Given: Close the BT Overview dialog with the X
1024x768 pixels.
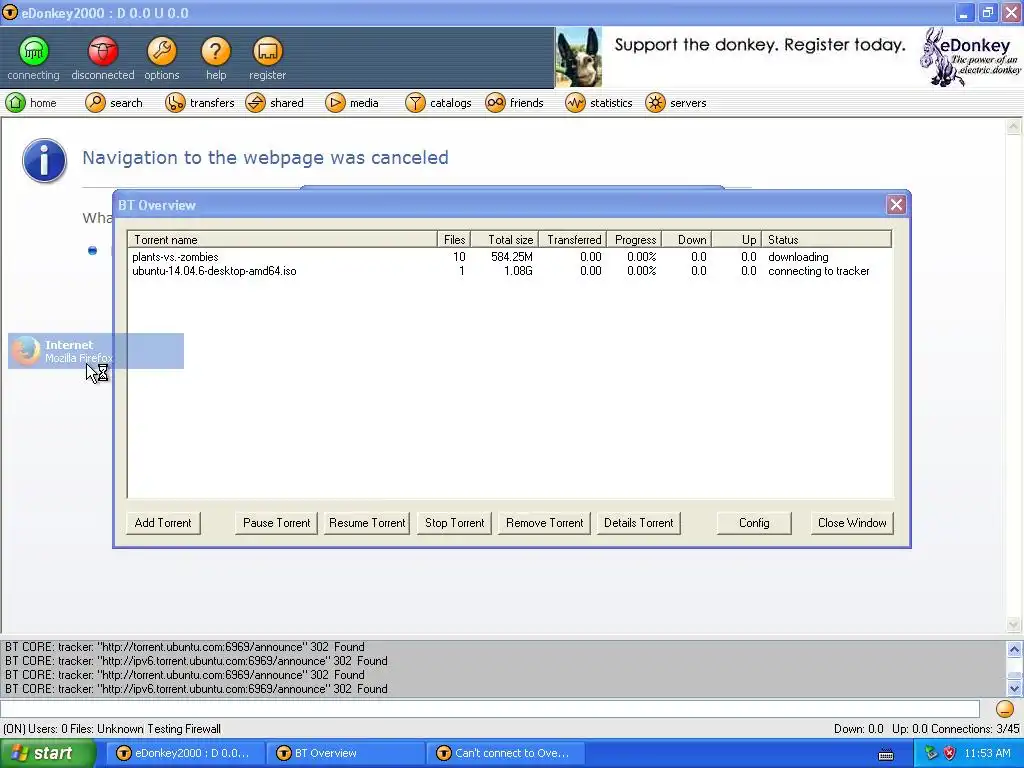Looking at the screenshot, I should coord(896,205).
